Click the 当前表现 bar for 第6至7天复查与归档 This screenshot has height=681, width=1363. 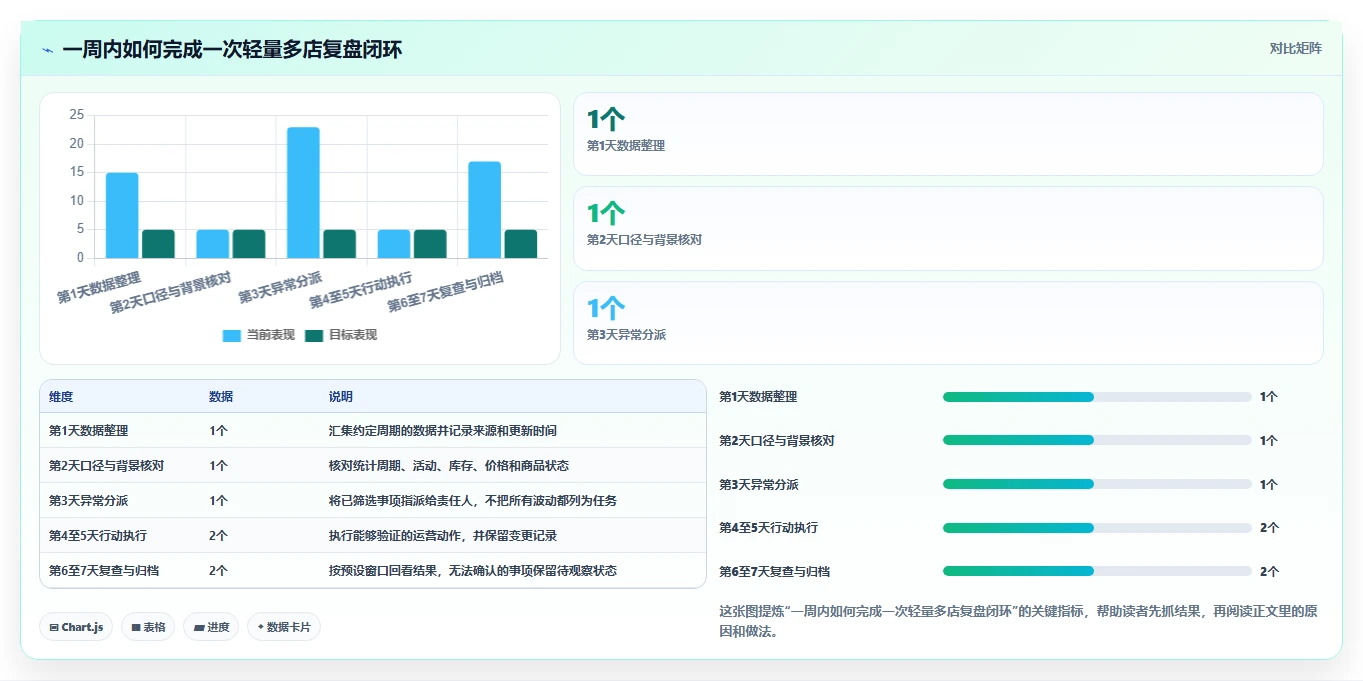484,210
